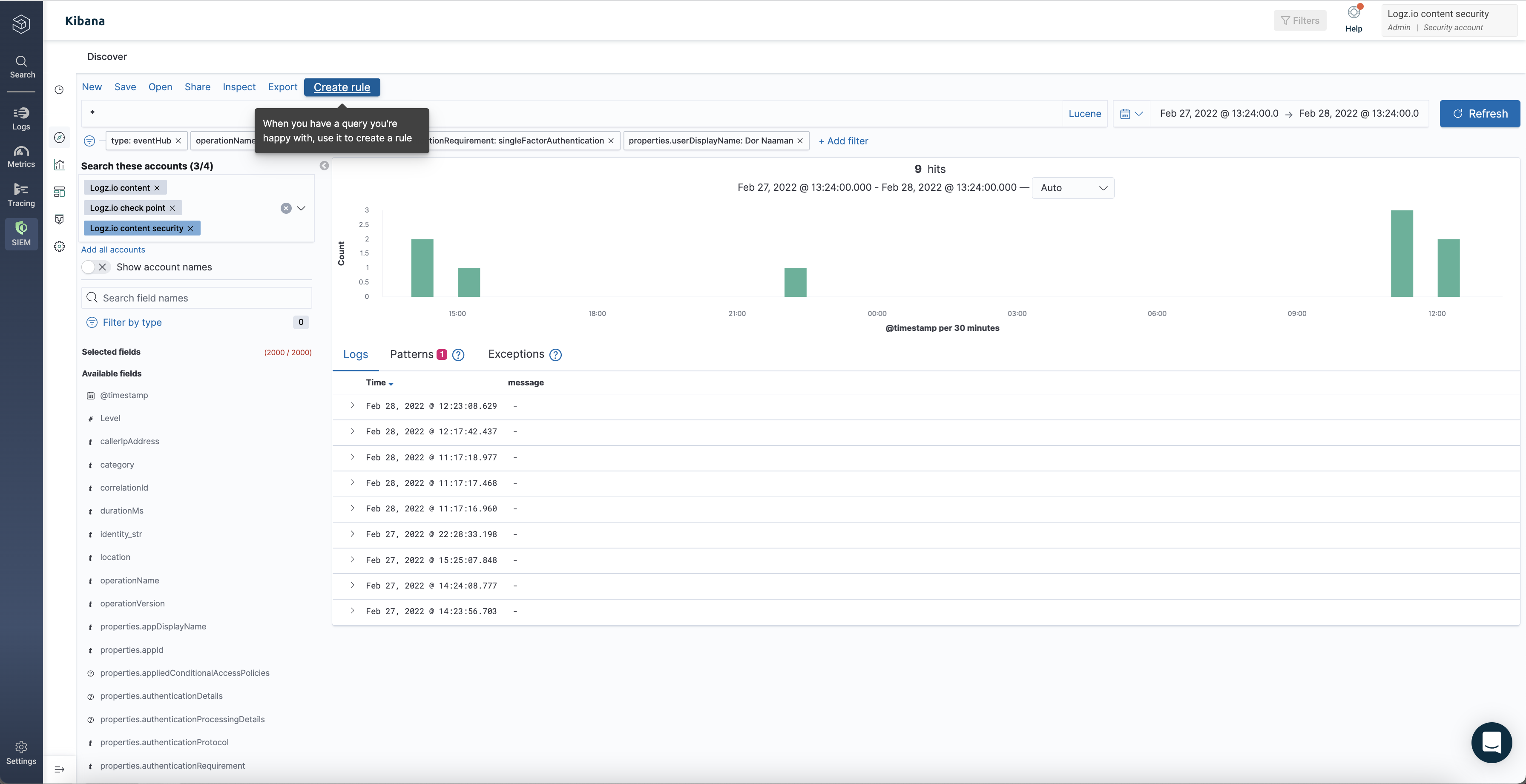This screenshot has height=784, width=1526.
Task: Switch to the Exceptions tab
Action: [x=516, y=354]
